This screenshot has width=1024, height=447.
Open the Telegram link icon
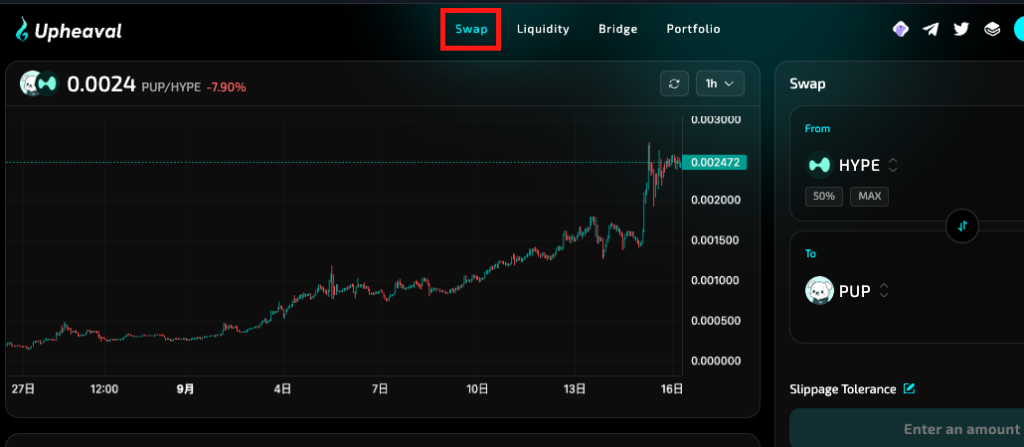click(931, 29)
